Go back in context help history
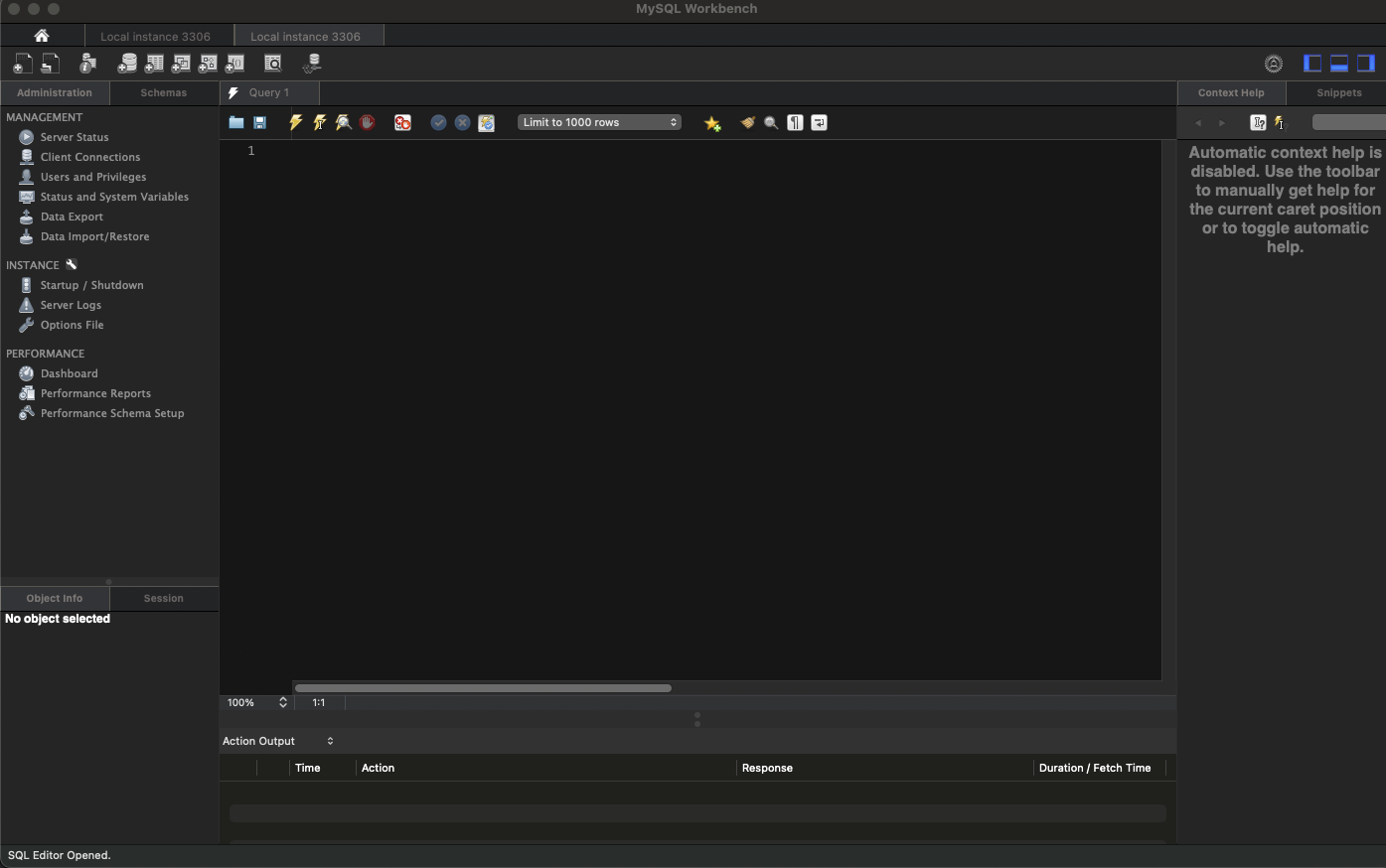The width and height of the screenshot is (1386, 868). coord(1198,123)
